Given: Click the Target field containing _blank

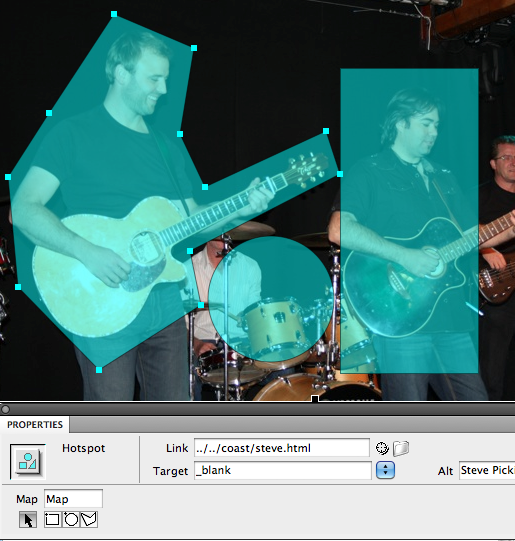Looking at the screenshot, I should tap(283, 470).
